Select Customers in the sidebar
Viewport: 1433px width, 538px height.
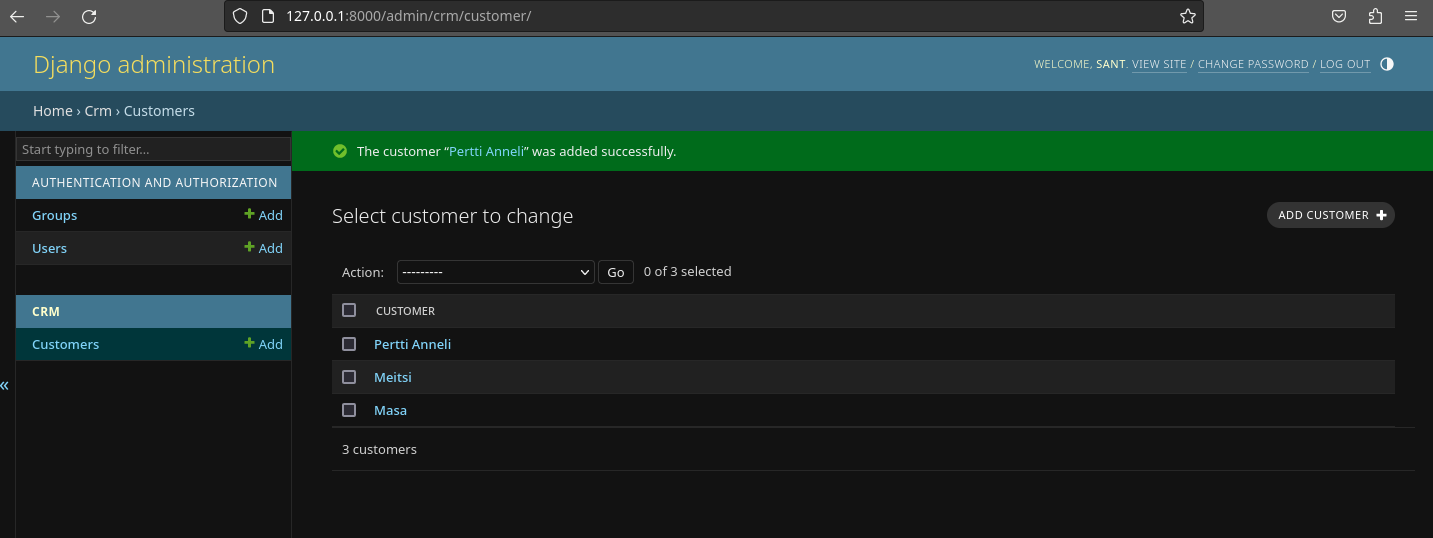point(66,344)
